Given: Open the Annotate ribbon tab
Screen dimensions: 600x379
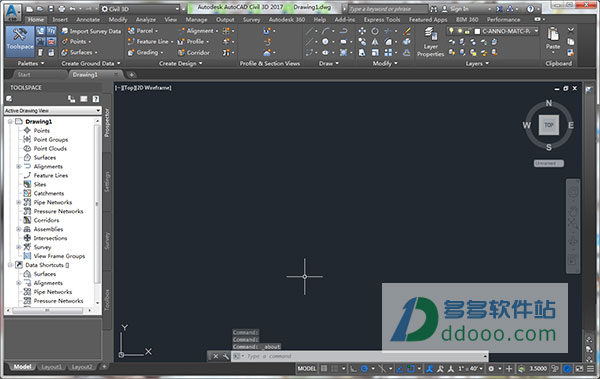Looking at the screenshot, I should pos(88,20).
